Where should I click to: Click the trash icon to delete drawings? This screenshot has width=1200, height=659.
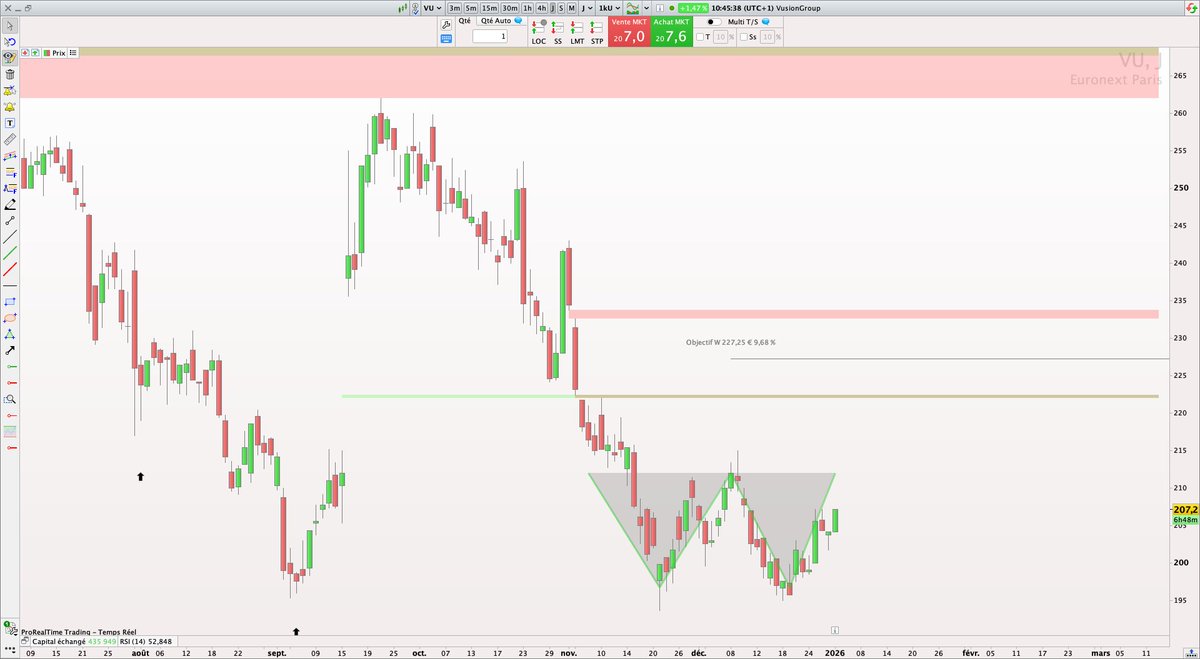click(9, 75)
